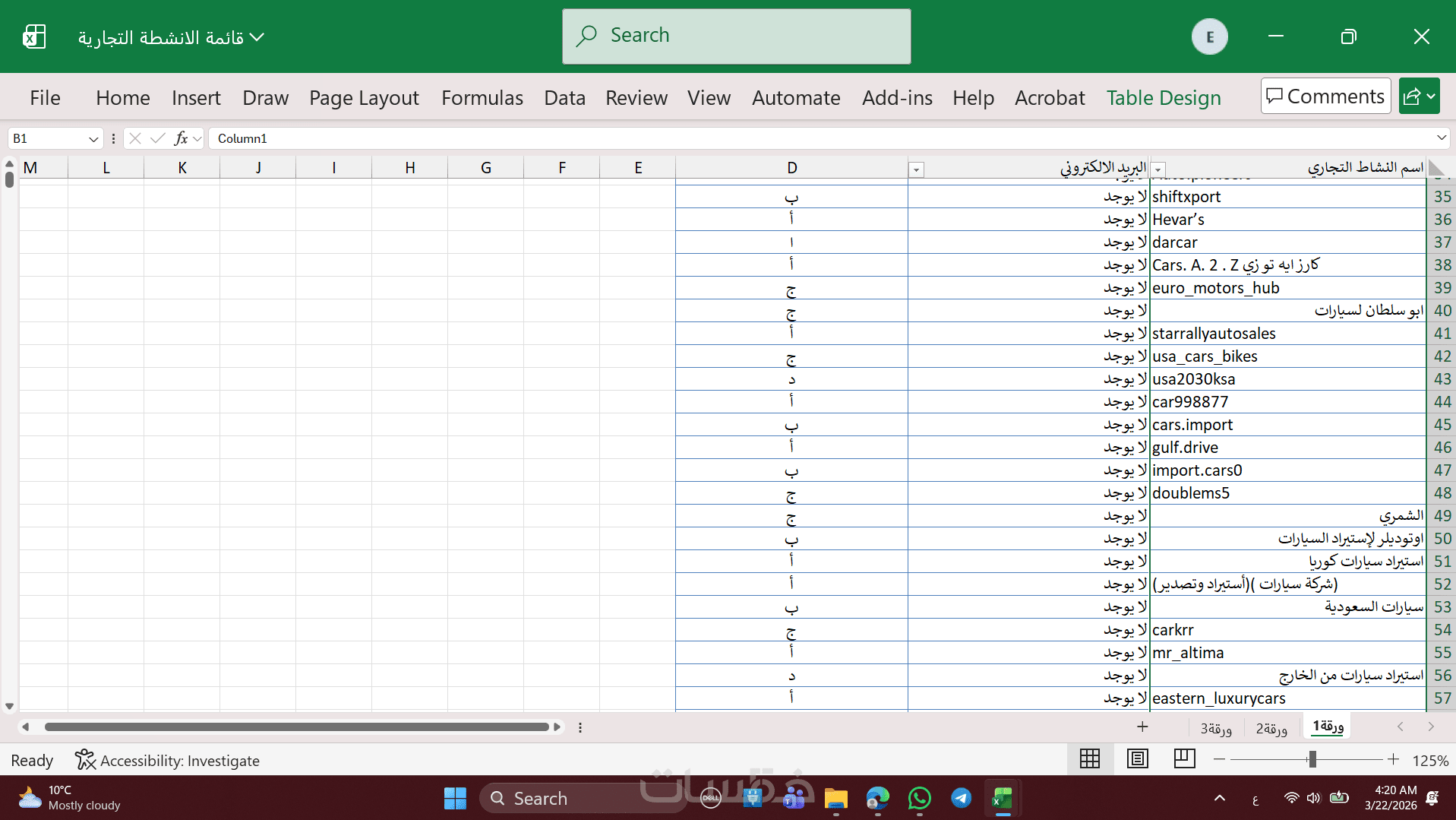Open the File menu
The width and height of the screenshot is (1456, 820).
pyautogui.click(x=45, y=97)
